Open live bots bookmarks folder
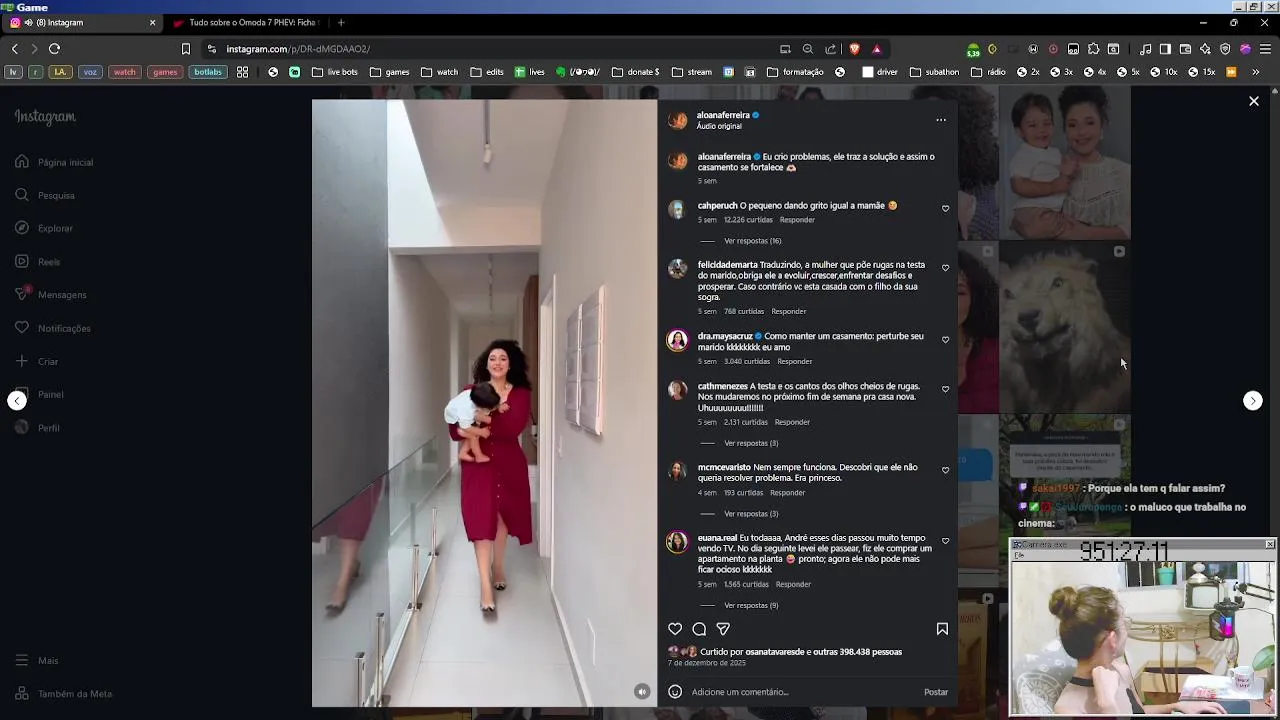The width and height of the screenshot is (1280, 720). coord(334,72)
